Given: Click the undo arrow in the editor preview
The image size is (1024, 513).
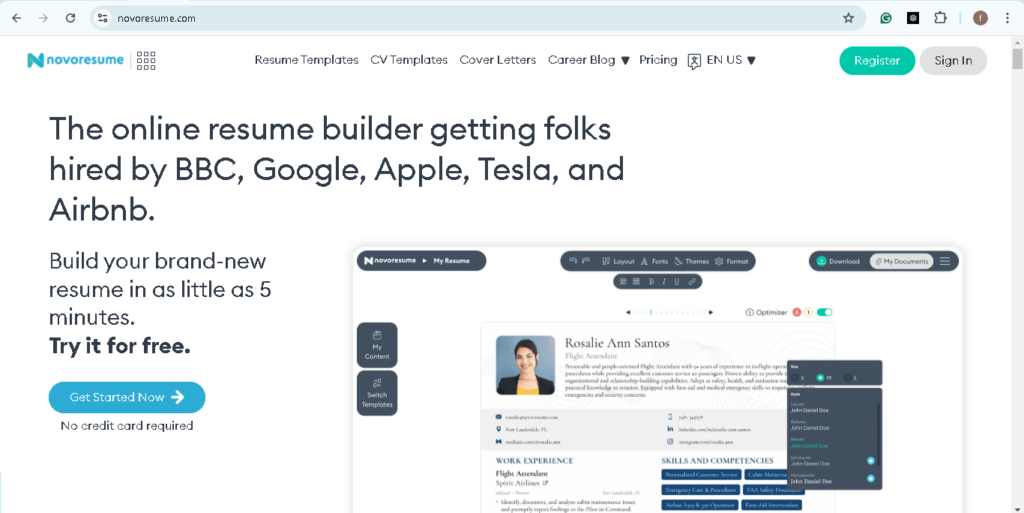Looking at the screenshot, I should pos(573,260).
